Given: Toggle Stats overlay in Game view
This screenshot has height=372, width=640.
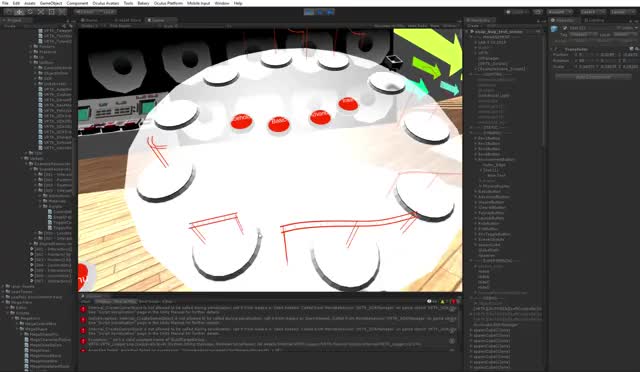Looking at the screenshot, I should coord(435,26).
